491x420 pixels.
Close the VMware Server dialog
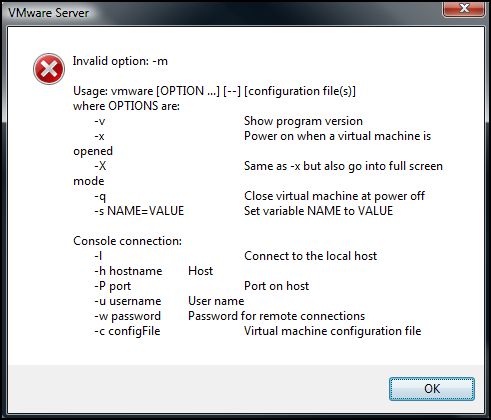click(463, 8)
